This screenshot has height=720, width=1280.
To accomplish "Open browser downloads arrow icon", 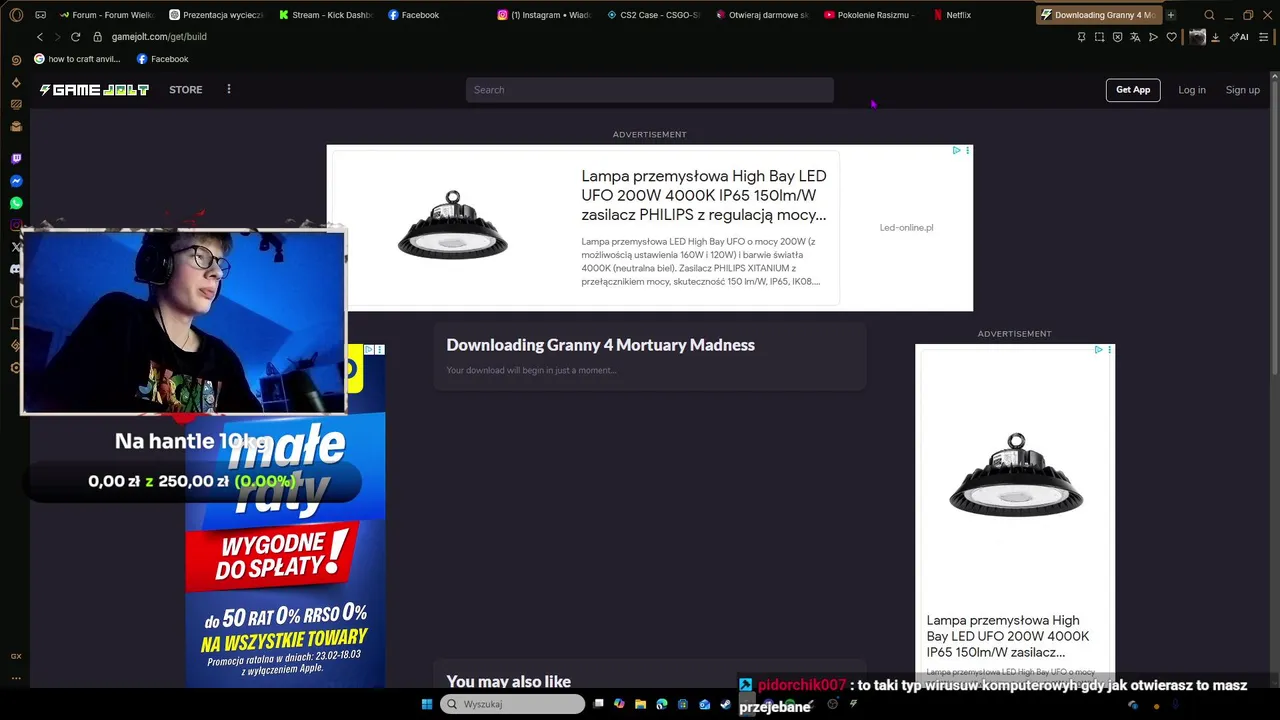I will (1215, 37).
